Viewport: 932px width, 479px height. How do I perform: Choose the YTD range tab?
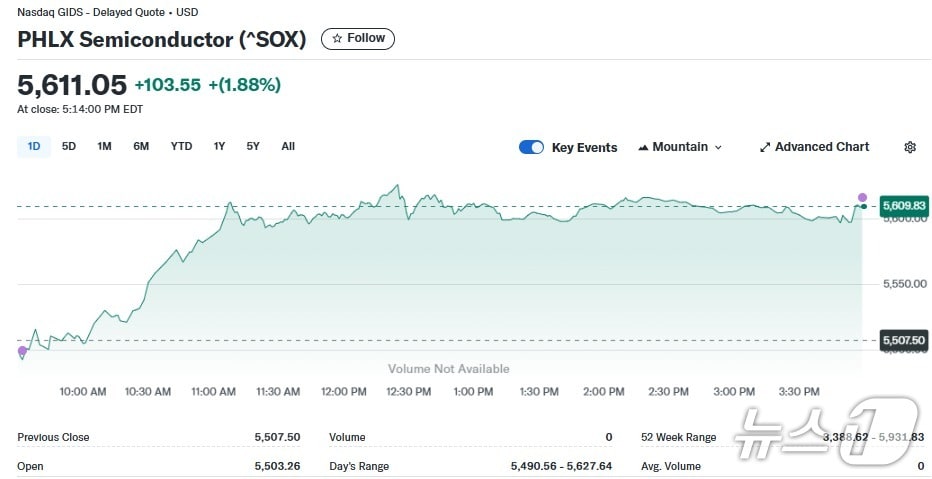pos(181,147)
